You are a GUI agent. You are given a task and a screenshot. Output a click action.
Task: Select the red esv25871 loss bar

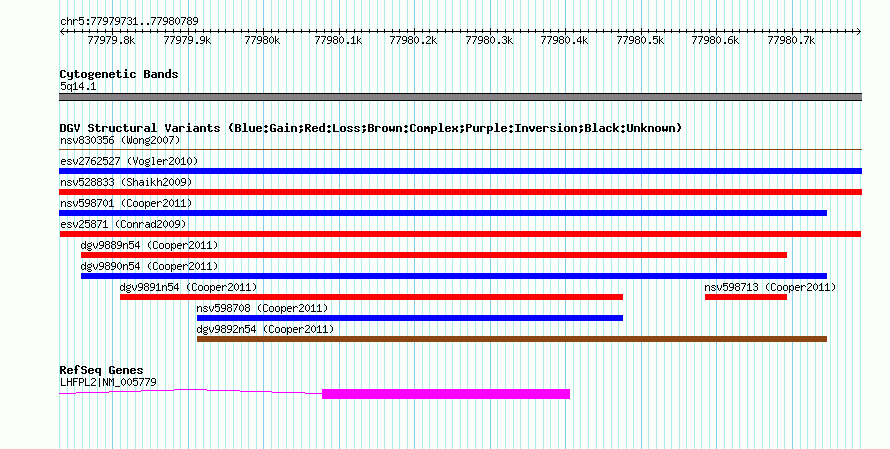coord(460,234)
